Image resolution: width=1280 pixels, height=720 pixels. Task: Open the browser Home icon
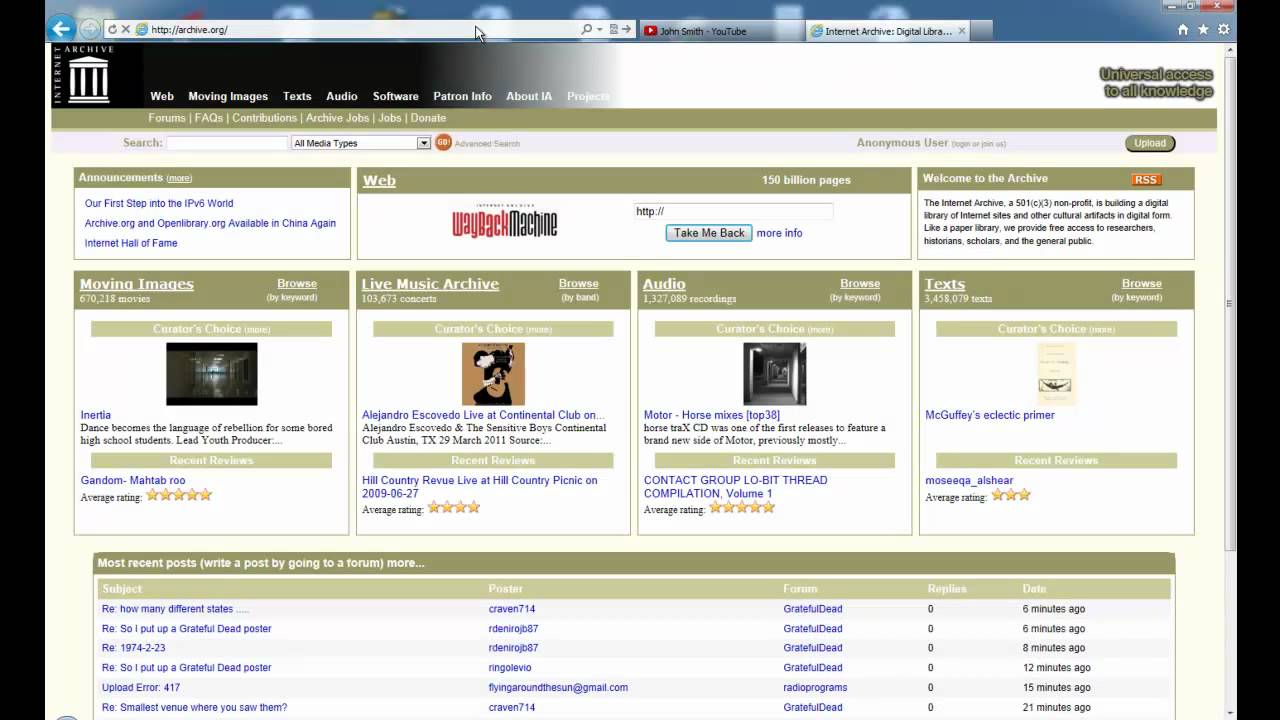[1183, 30]
